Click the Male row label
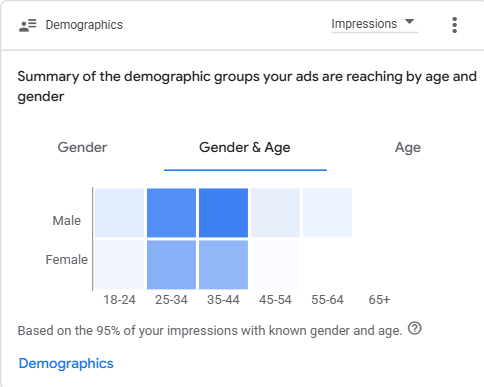 click(67, 221)
